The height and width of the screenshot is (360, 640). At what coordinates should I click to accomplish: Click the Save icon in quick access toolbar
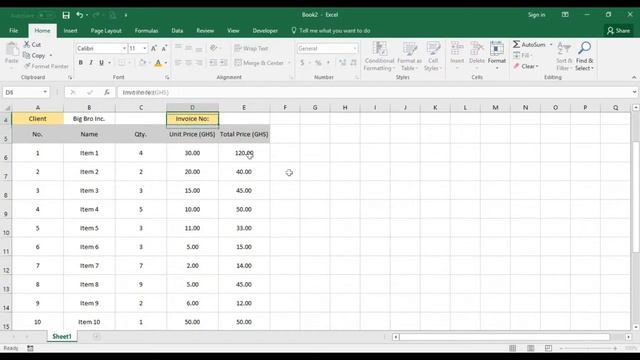66,15
